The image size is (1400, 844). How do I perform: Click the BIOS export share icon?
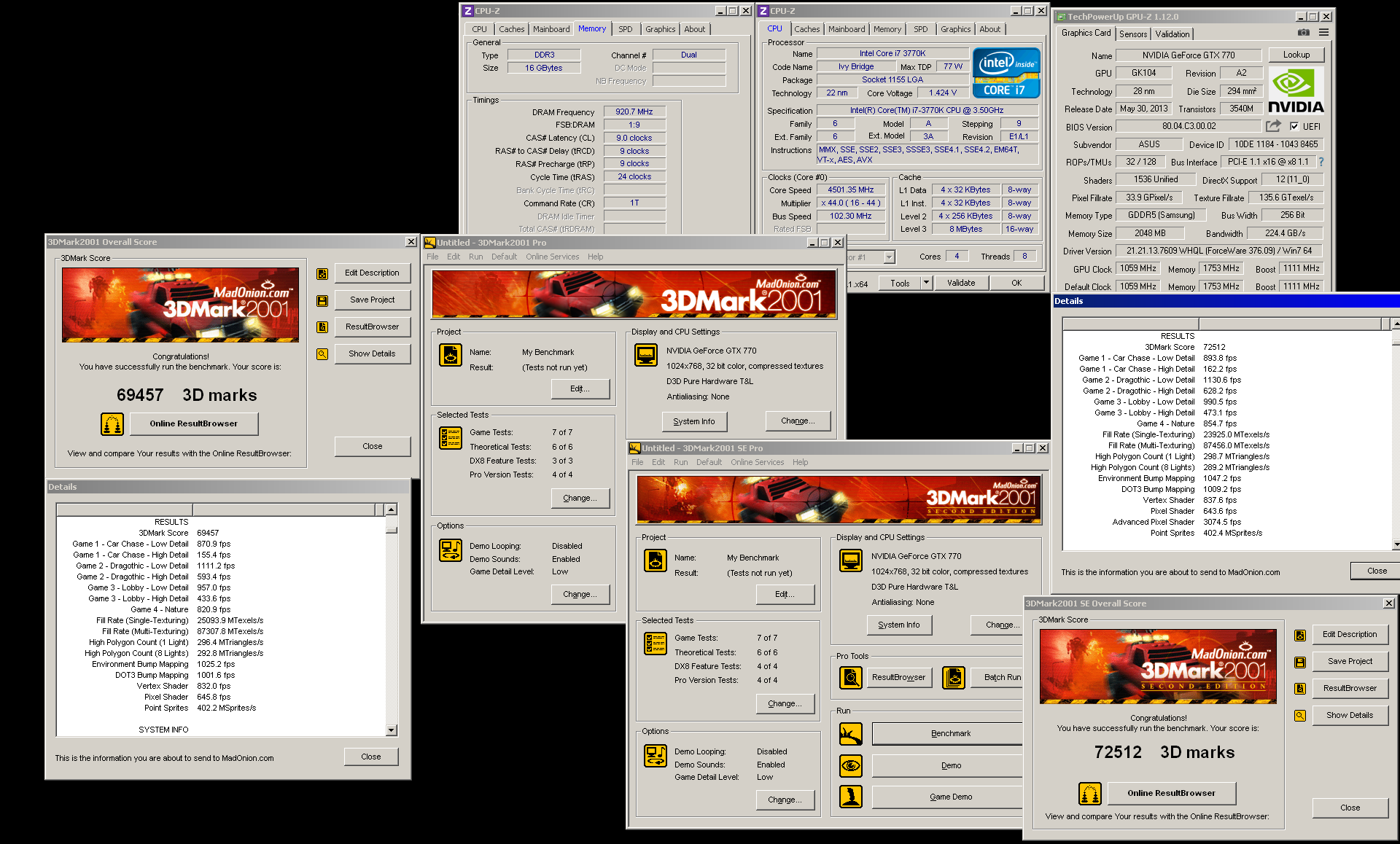pos(1273,126)
